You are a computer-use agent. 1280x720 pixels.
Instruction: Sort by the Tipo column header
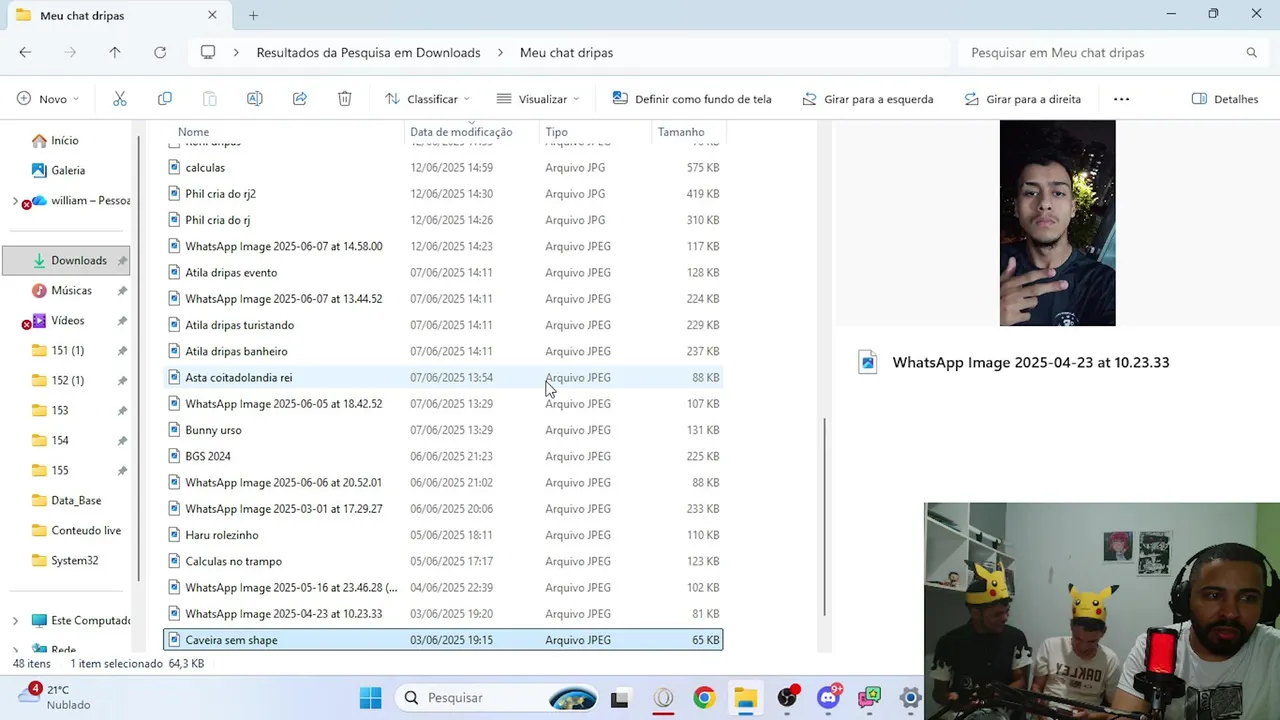[x=556, y=132]
